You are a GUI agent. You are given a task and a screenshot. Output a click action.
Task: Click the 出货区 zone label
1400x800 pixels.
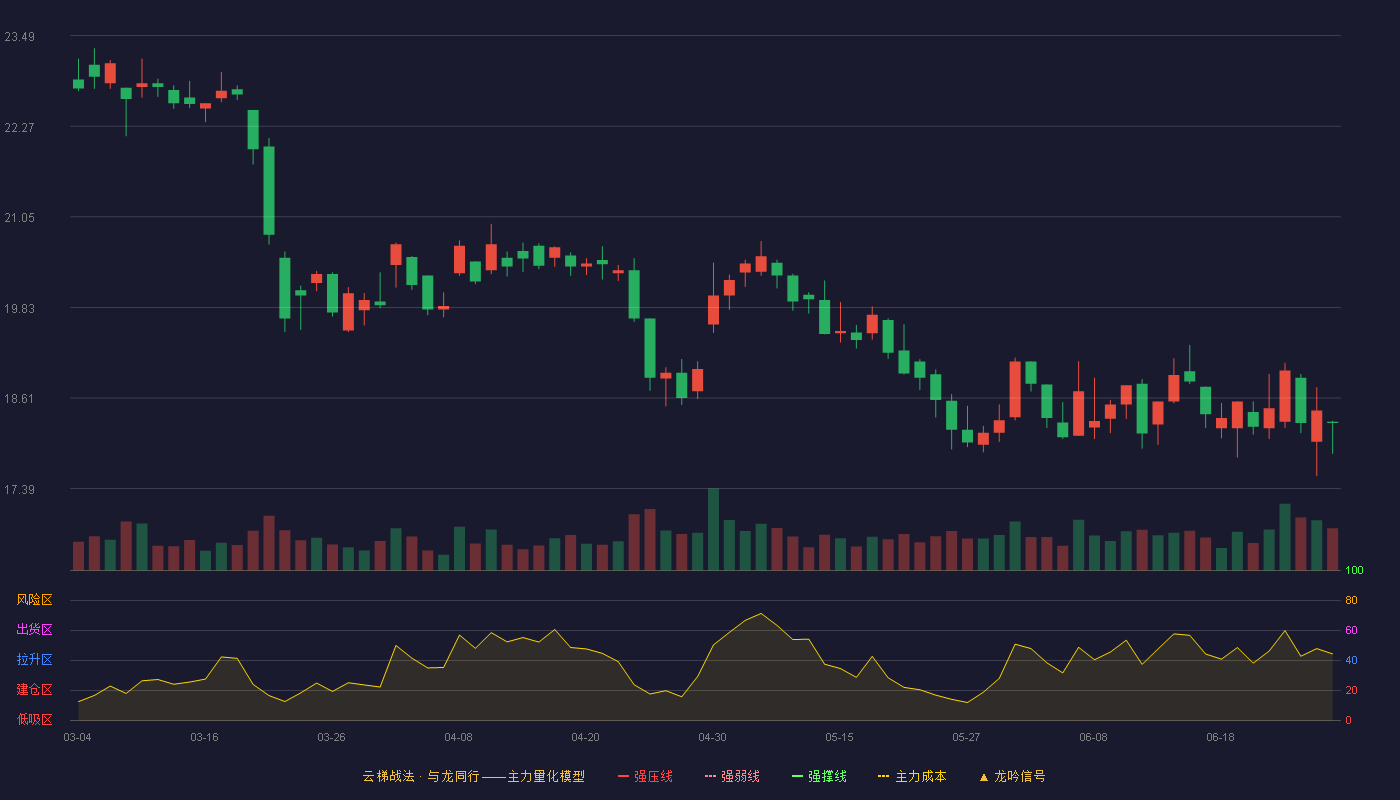[34, 630]
